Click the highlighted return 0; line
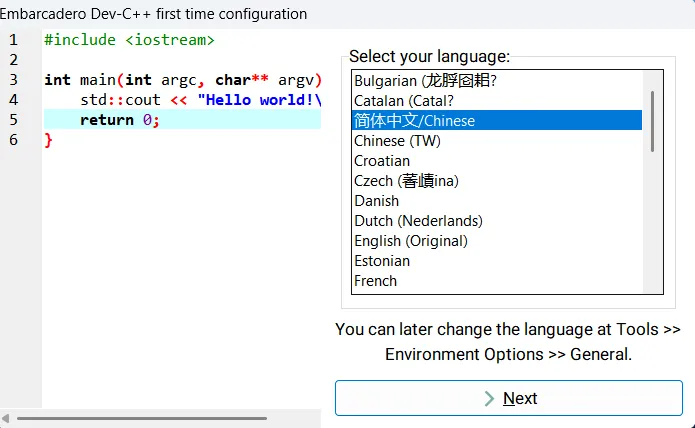695x428 pixels. (182, 120)
